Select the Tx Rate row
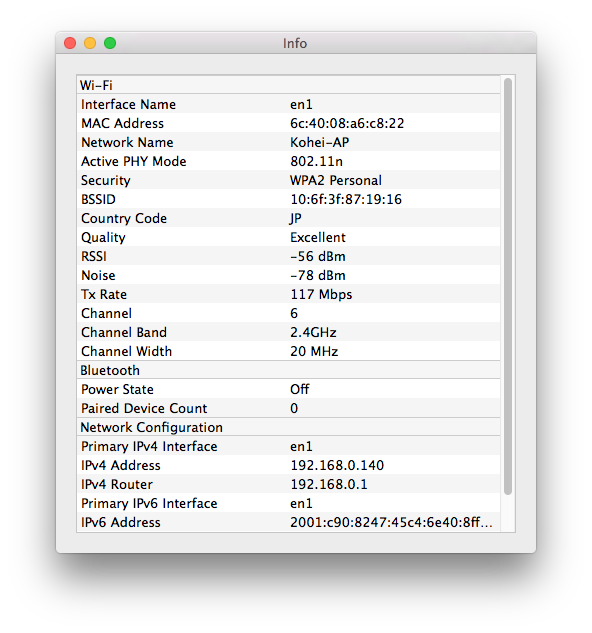Viewport: 592px width, 633px height. pyautogui.click(x=288, y=294)
